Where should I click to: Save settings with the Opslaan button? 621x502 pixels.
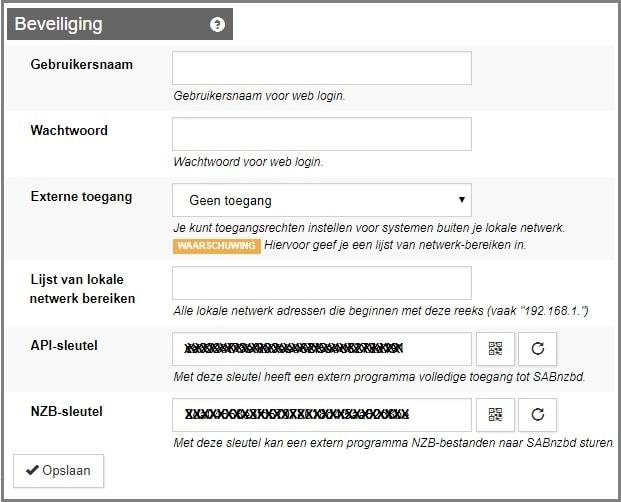58,470
